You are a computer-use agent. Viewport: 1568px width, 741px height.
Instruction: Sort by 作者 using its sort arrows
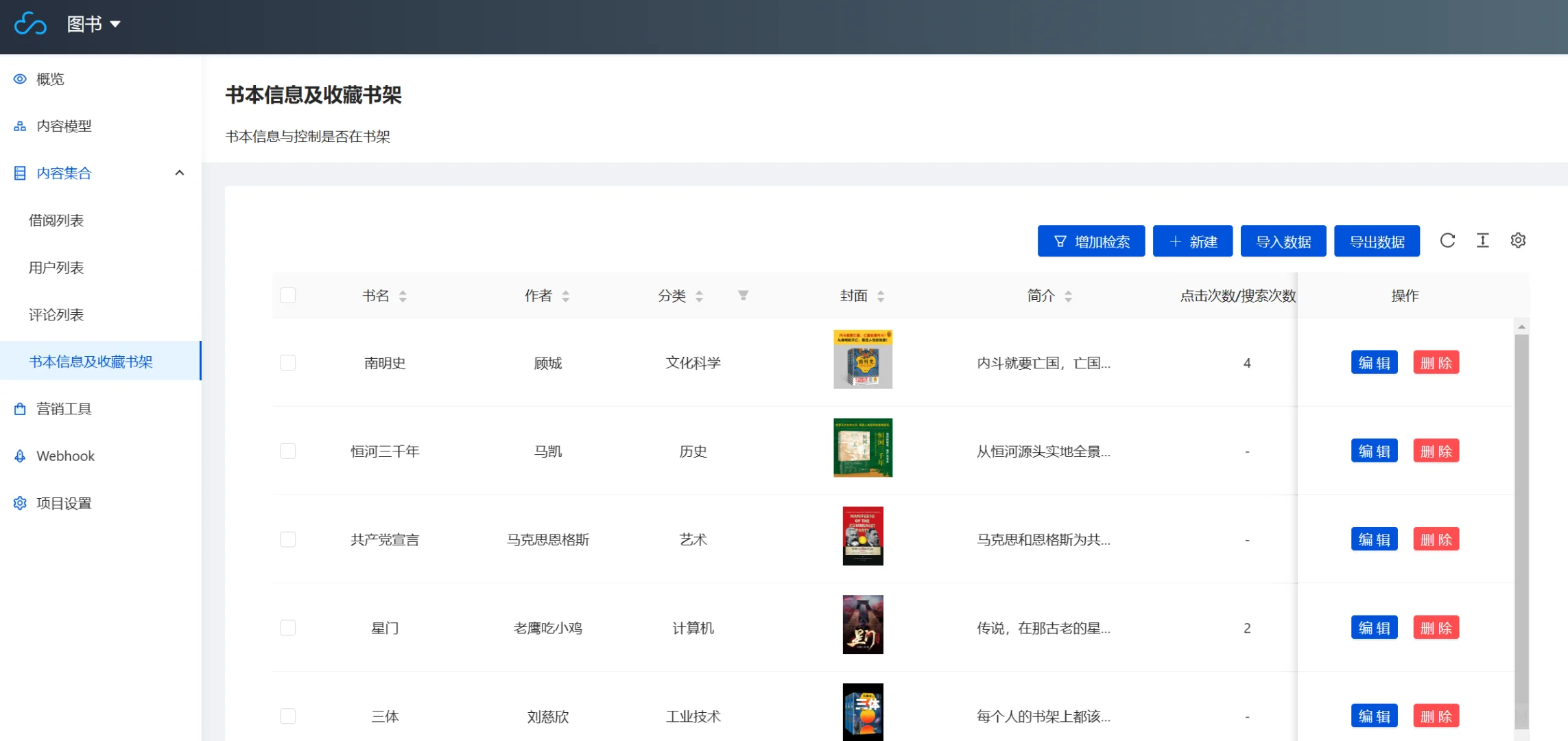[565, 296]
